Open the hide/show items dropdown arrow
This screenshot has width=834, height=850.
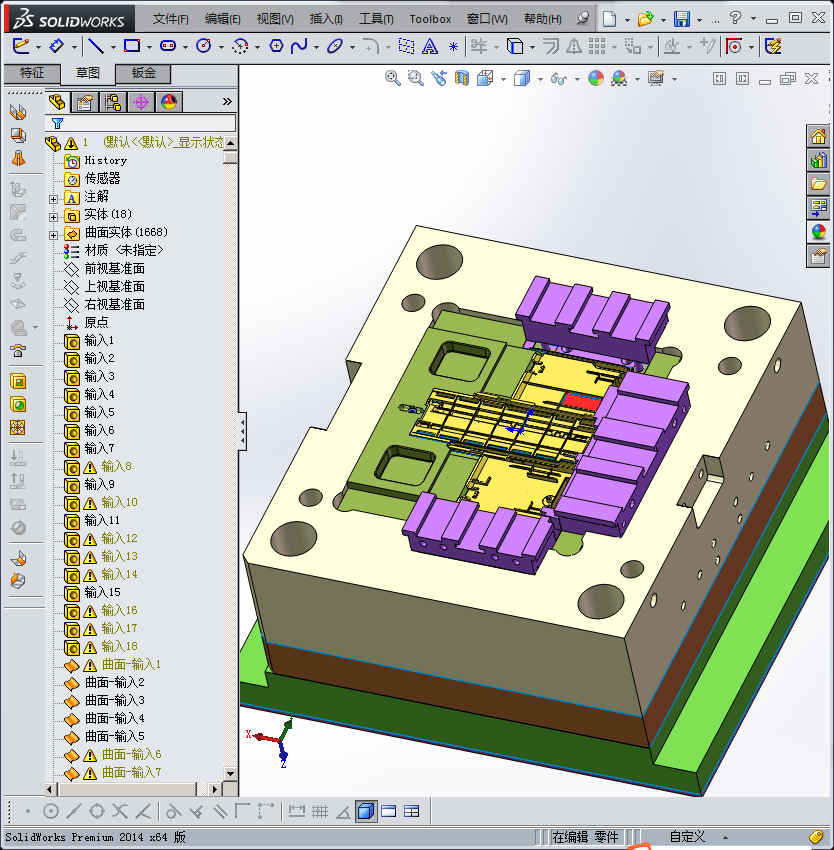click(577, 80)
